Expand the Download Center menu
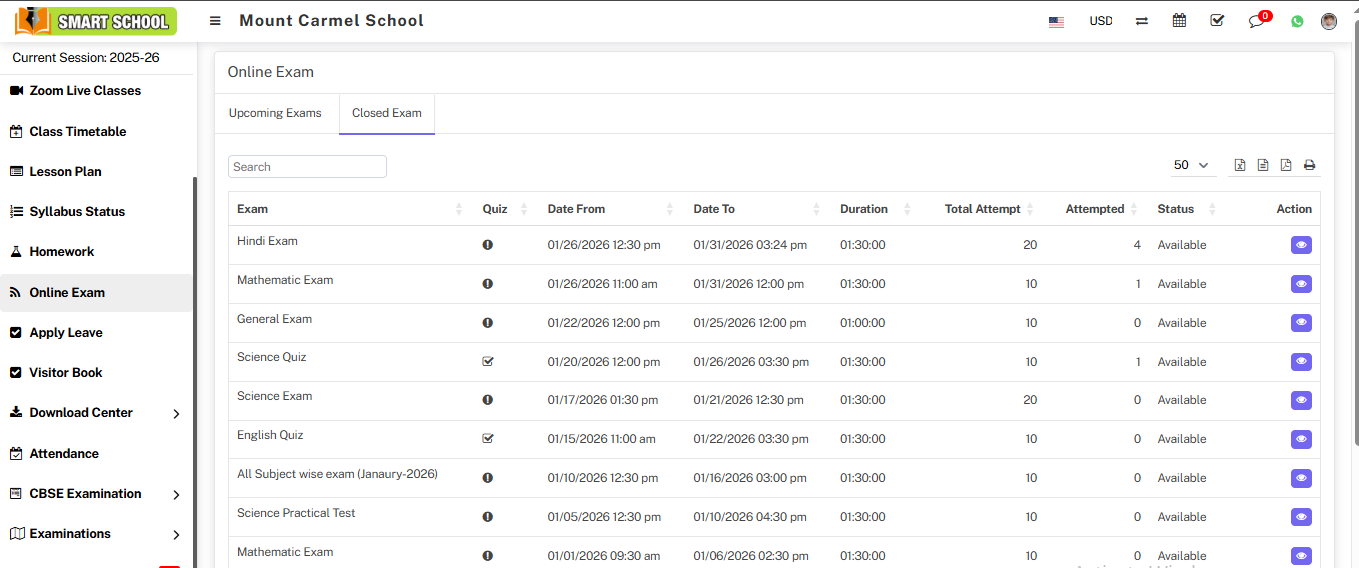 [96, 413]
